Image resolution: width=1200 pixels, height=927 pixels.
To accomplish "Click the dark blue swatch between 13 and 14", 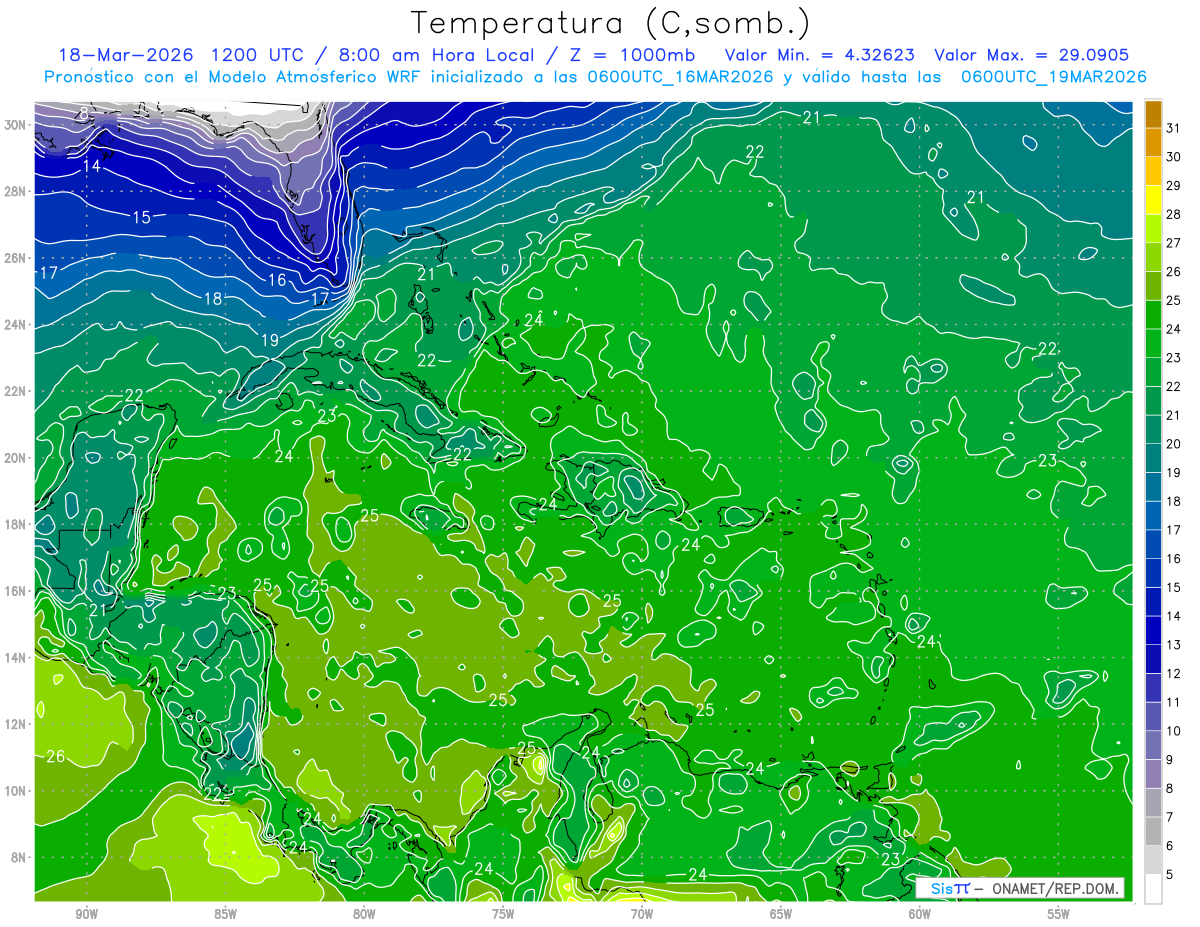I will tap(1153, 630).
